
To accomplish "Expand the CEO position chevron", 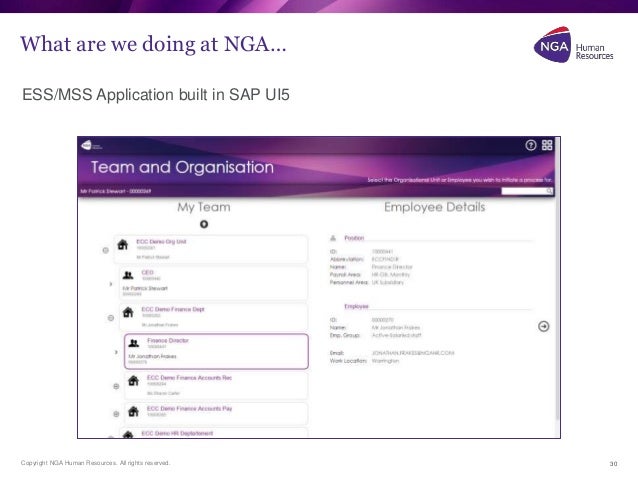I will (x=111, y=284).
